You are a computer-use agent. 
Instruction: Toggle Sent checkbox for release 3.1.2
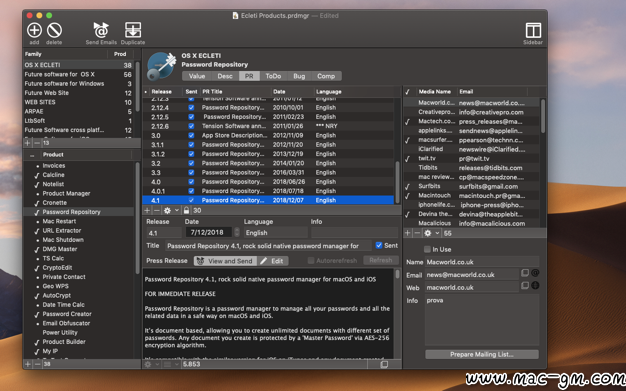point(191,154)
